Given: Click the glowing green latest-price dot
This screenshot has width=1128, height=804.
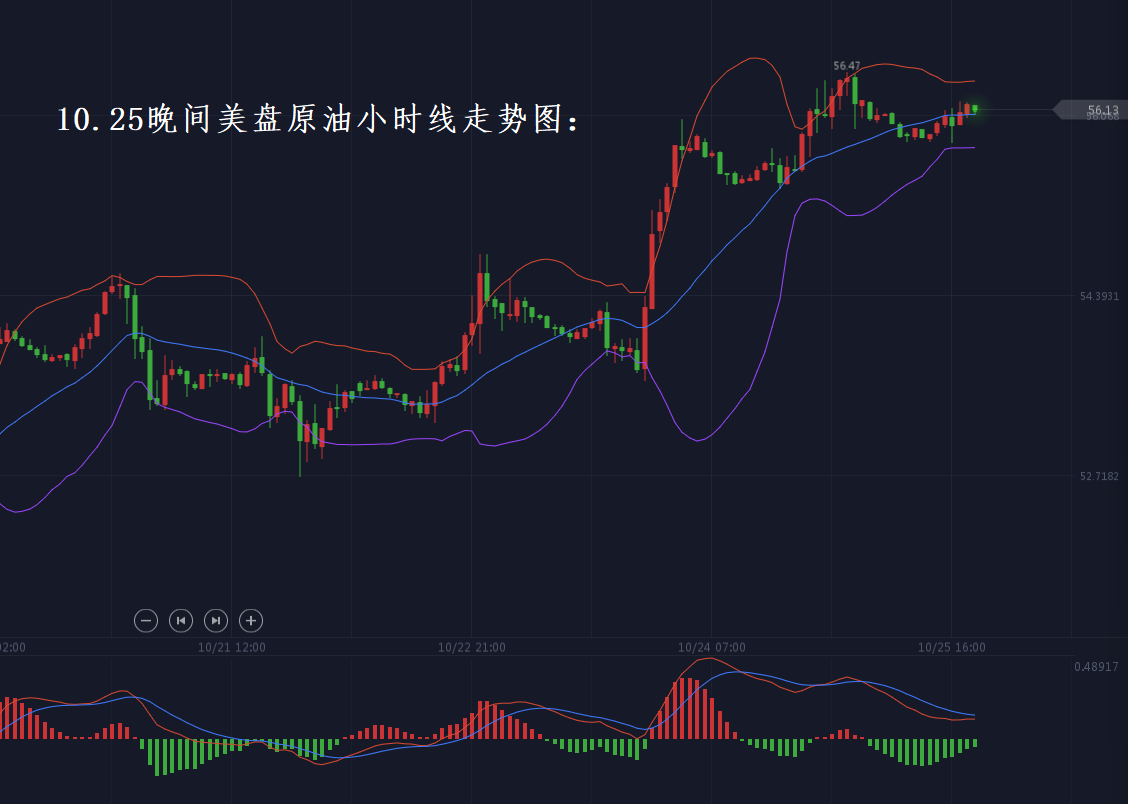Looking at the screenshot, I should click(x=975, y=109).
